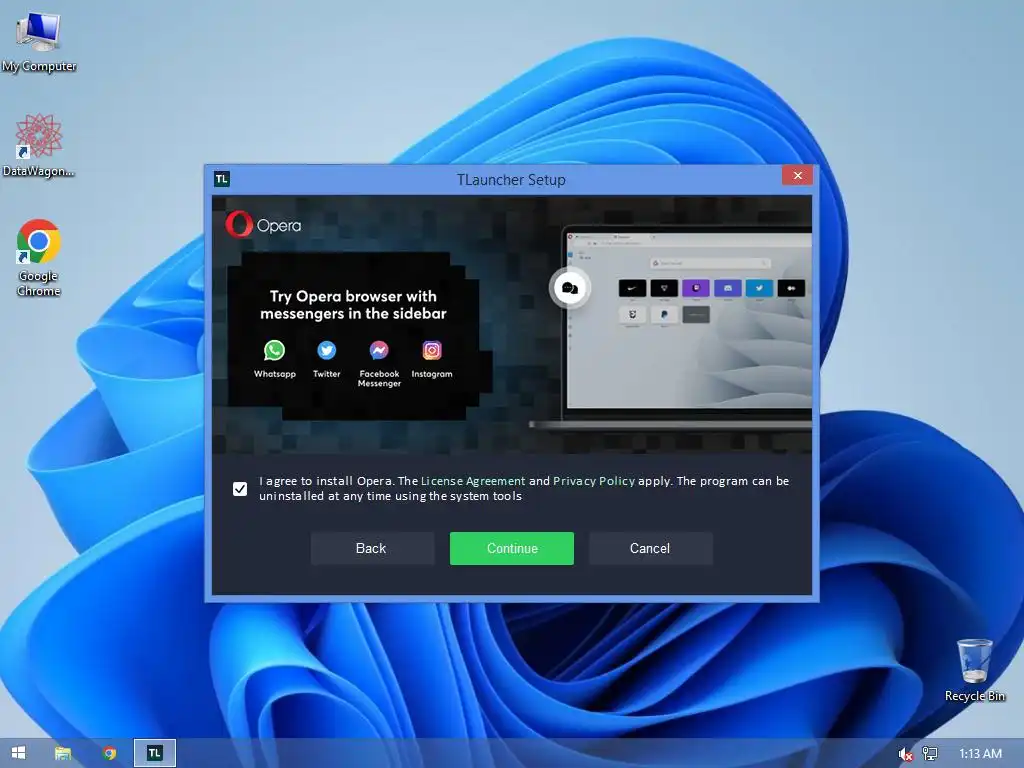
Task: Open the Privacy Policy link
Action: pos(594,481)
